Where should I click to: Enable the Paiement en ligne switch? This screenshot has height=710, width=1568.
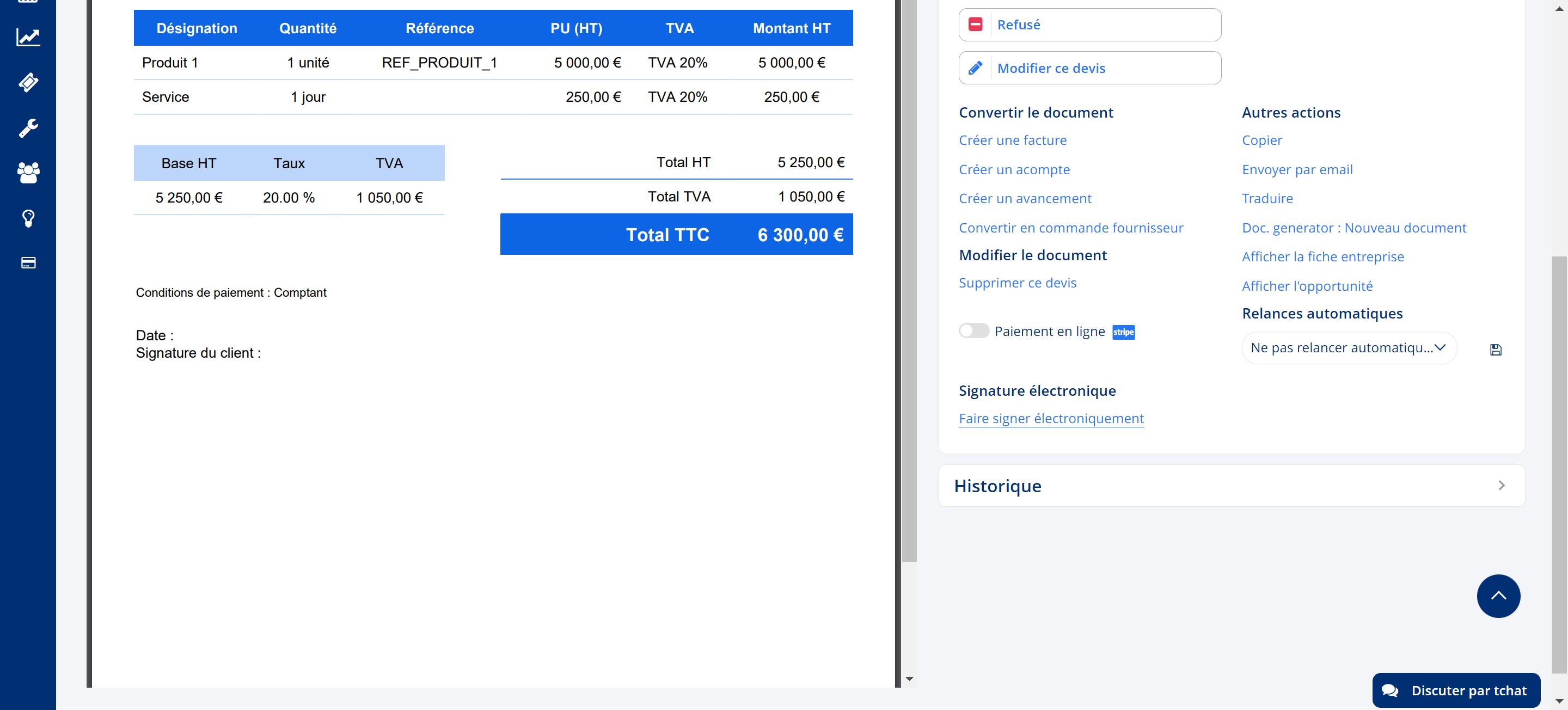tap(973, 330)
